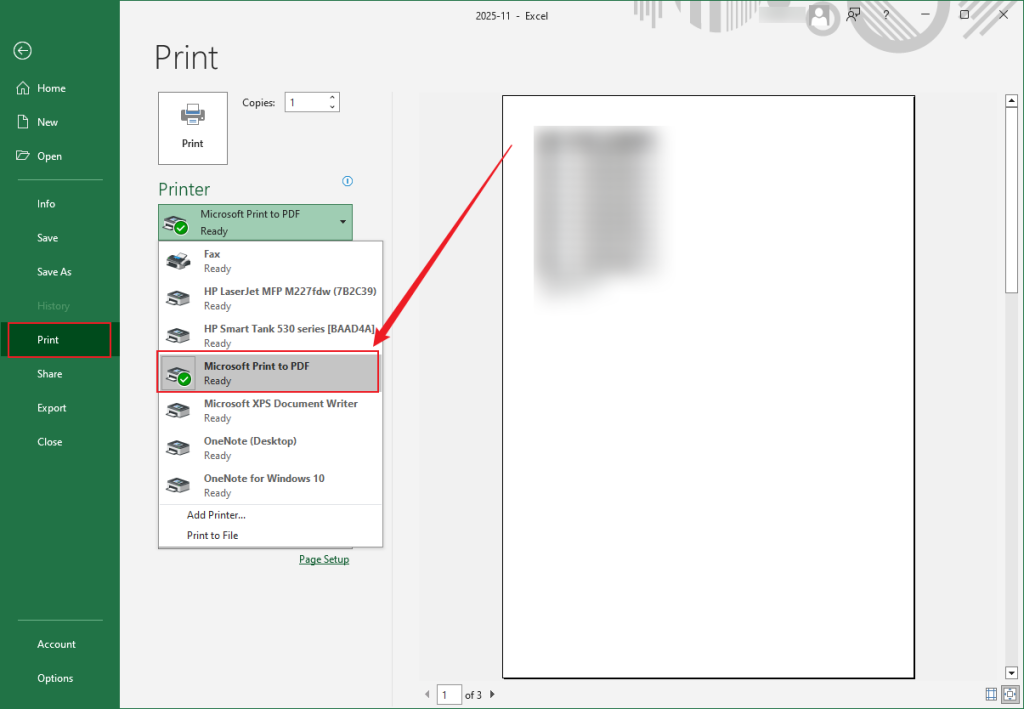Screen dimensions: 1024x709
Task: Click the Zoom to Page icon
Action: pyautogui.click(x=1009, y=694)
